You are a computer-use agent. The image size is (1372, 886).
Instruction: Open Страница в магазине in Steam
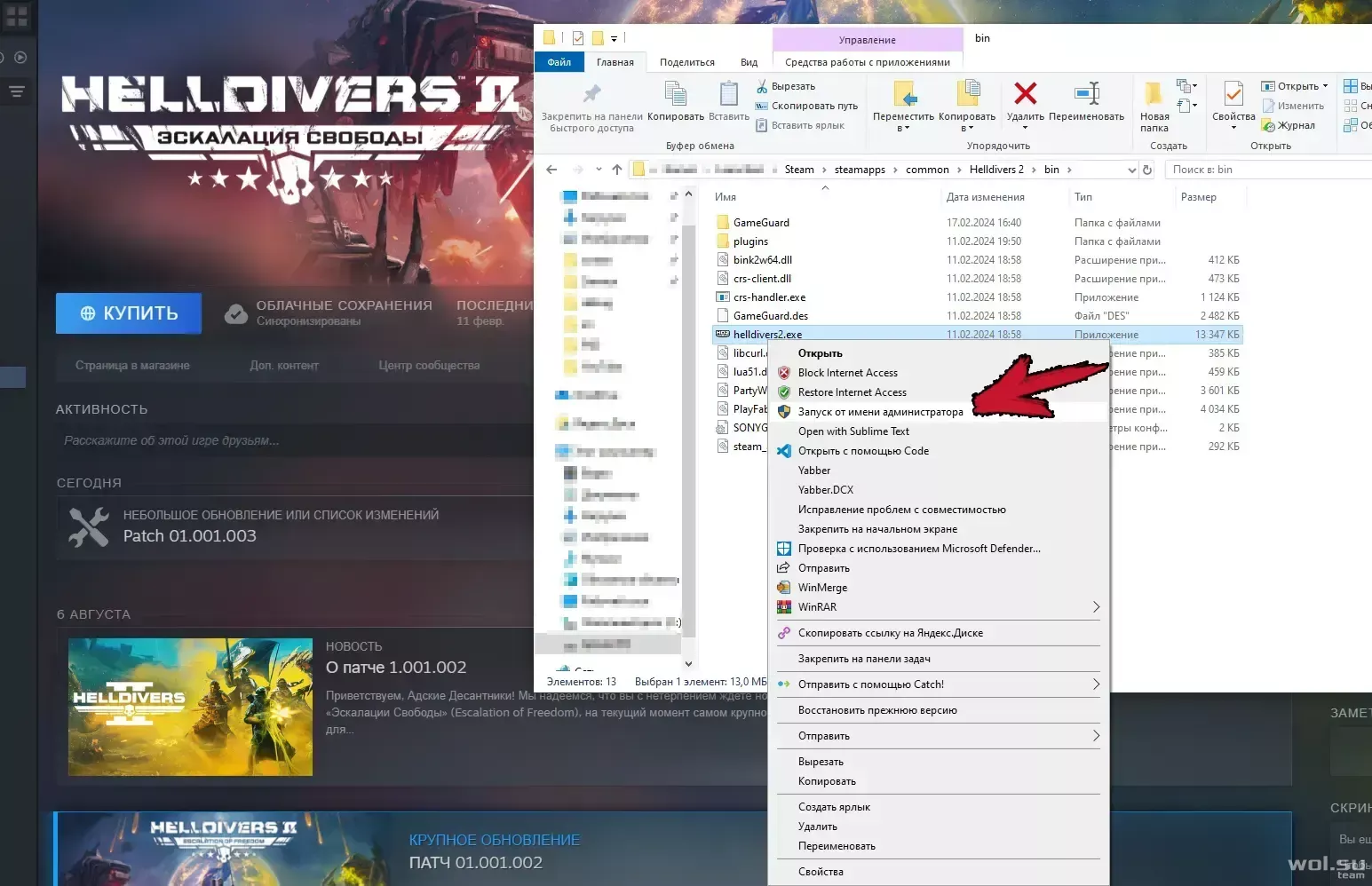pos(132,366)
